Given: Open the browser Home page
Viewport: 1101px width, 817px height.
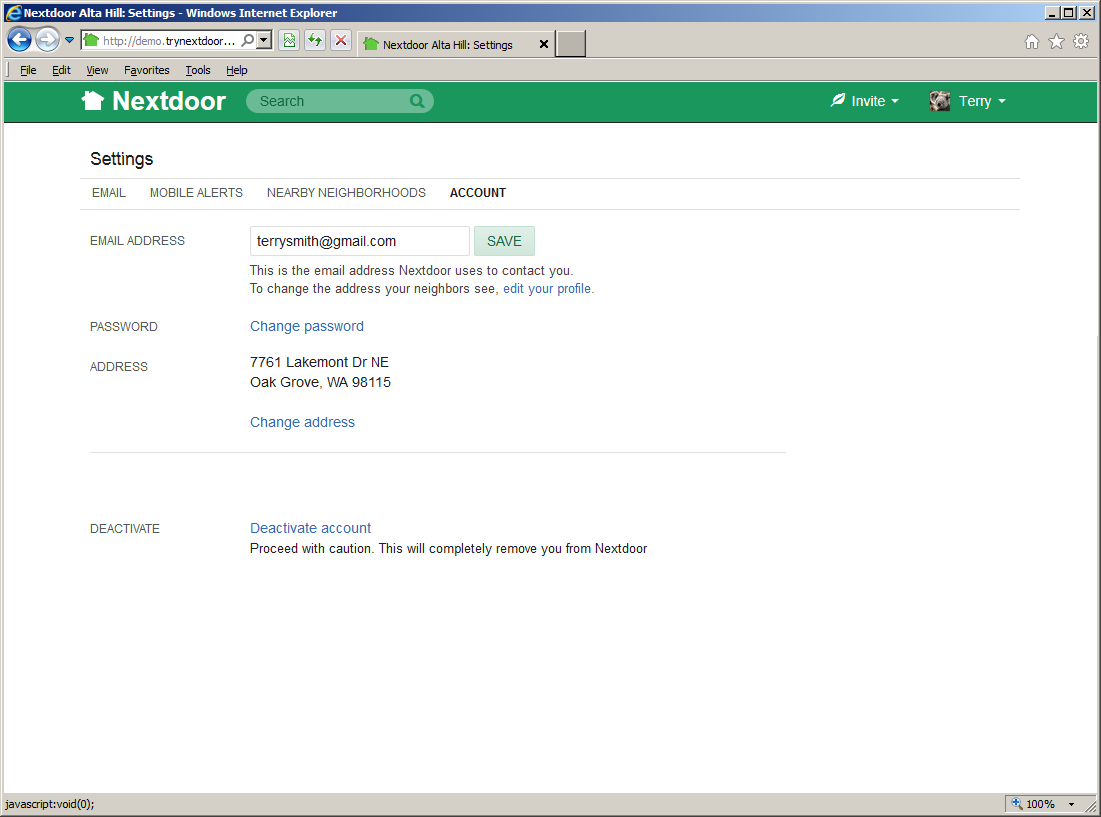Looking at the screenshot, I should [x=1031, y=41].
